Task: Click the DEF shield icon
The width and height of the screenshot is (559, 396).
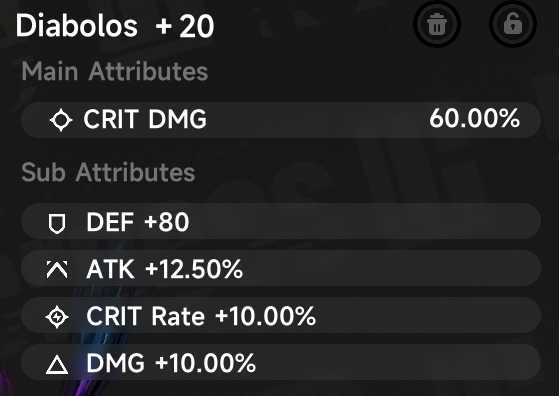Action: (x=57, y=224)
